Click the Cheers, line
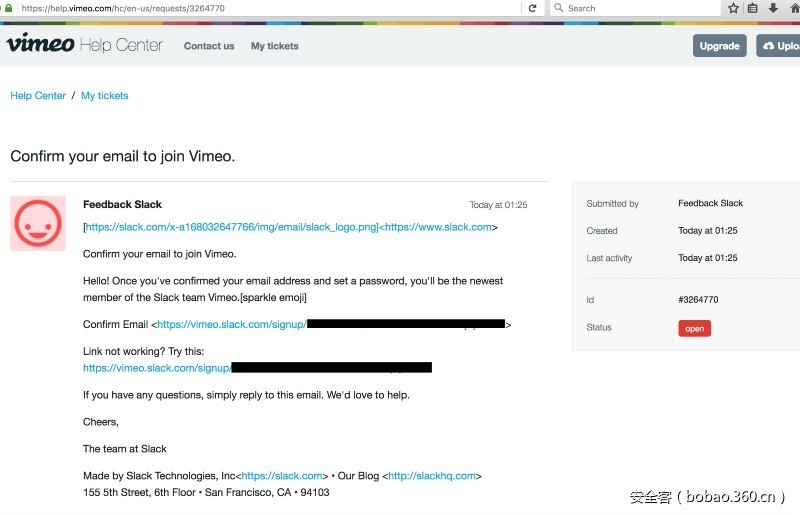This screenshot has height=515, width=800. pyautogui.click(x=101, y=422)
